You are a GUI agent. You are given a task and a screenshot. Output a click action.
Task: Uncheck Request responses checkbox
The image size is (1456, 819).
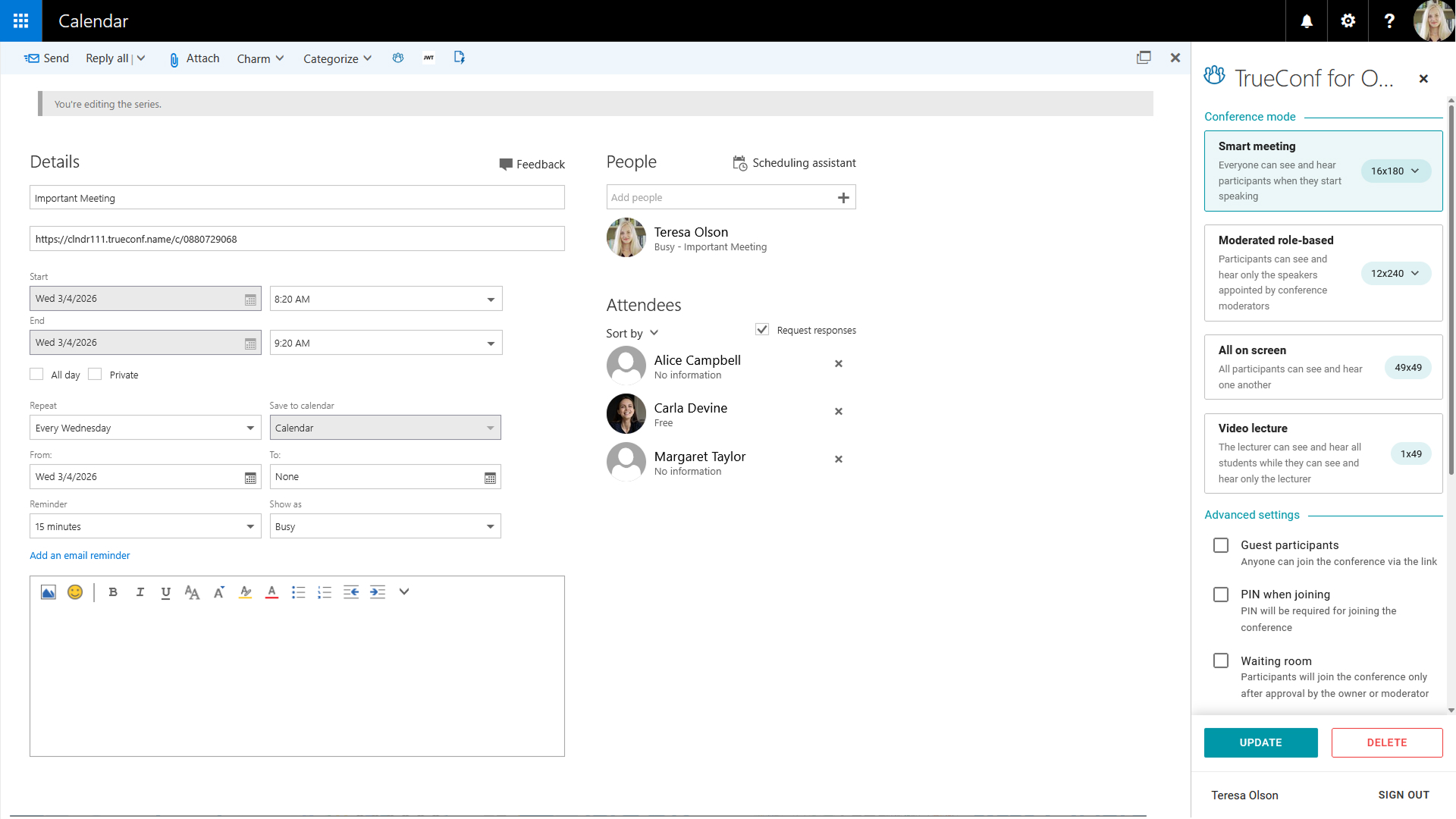(762, 330)
